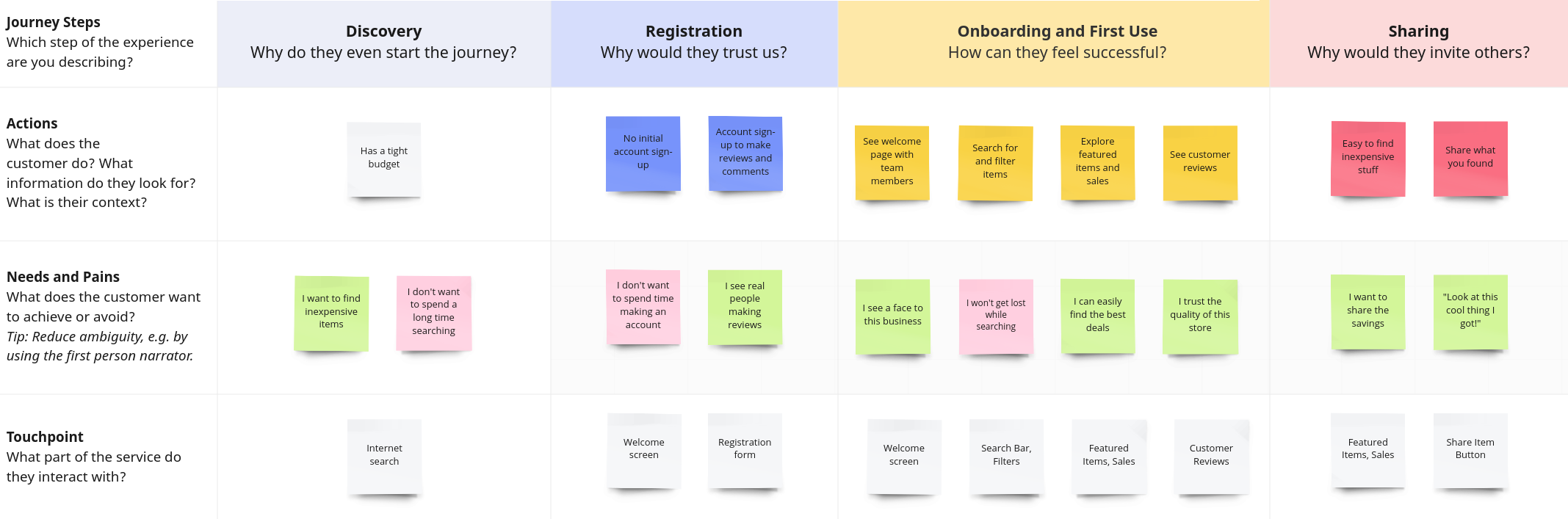Select the "Look at this cool thing I got!" note
The image size is (1568, 519).
click(1470, 311)
